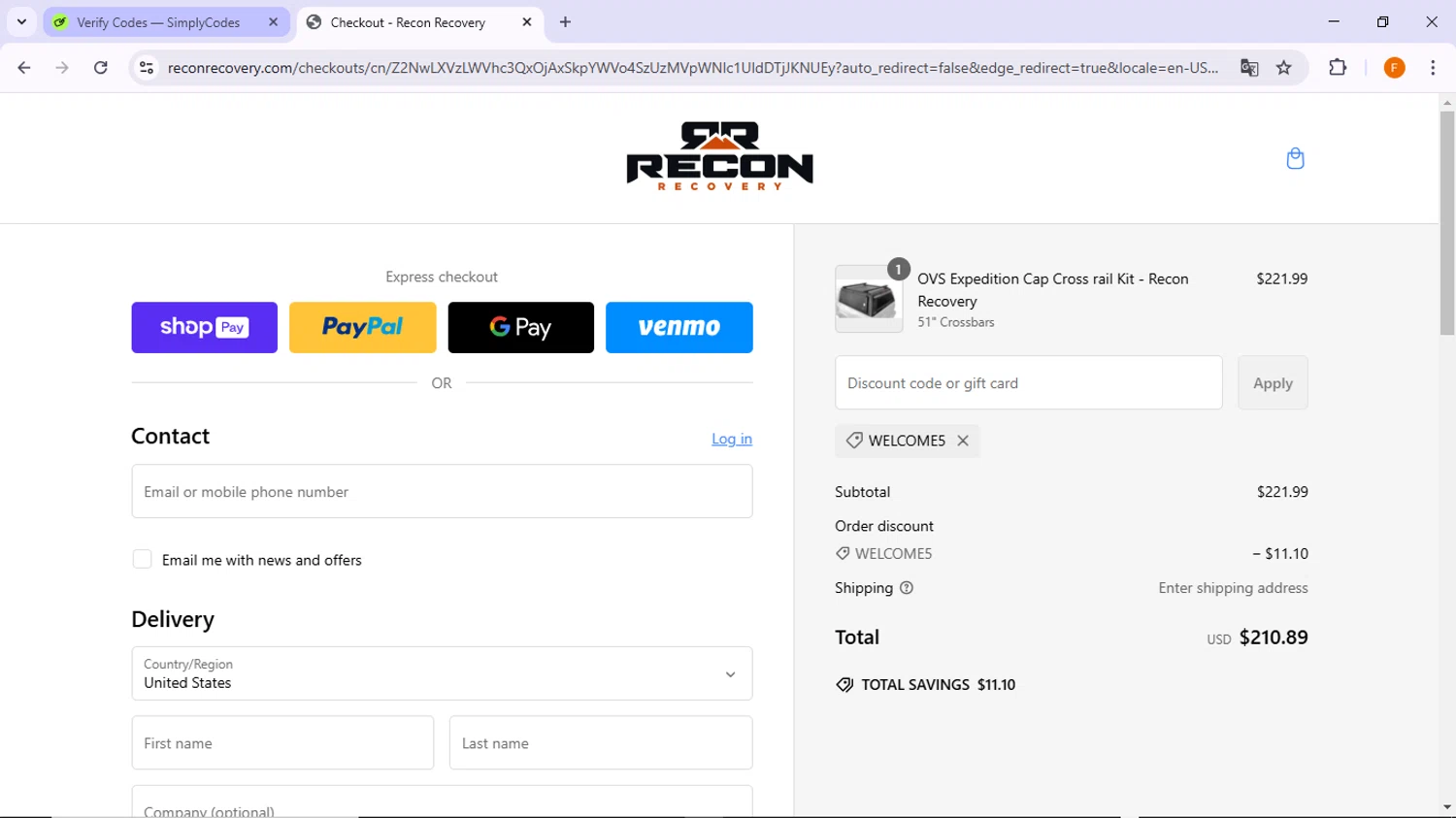Click the order discount amount – $11.10
Viewport: 1456px width, 818px height.
coord(1280,554)
